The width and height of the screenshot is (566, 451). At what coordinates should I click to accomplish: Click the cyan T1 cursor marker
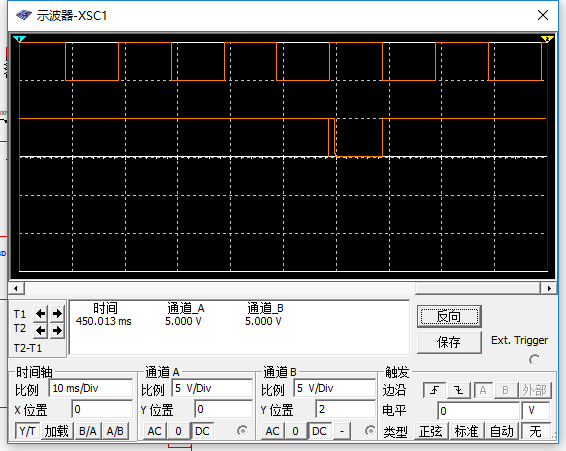pyautogui.click(x=19, y=39)
